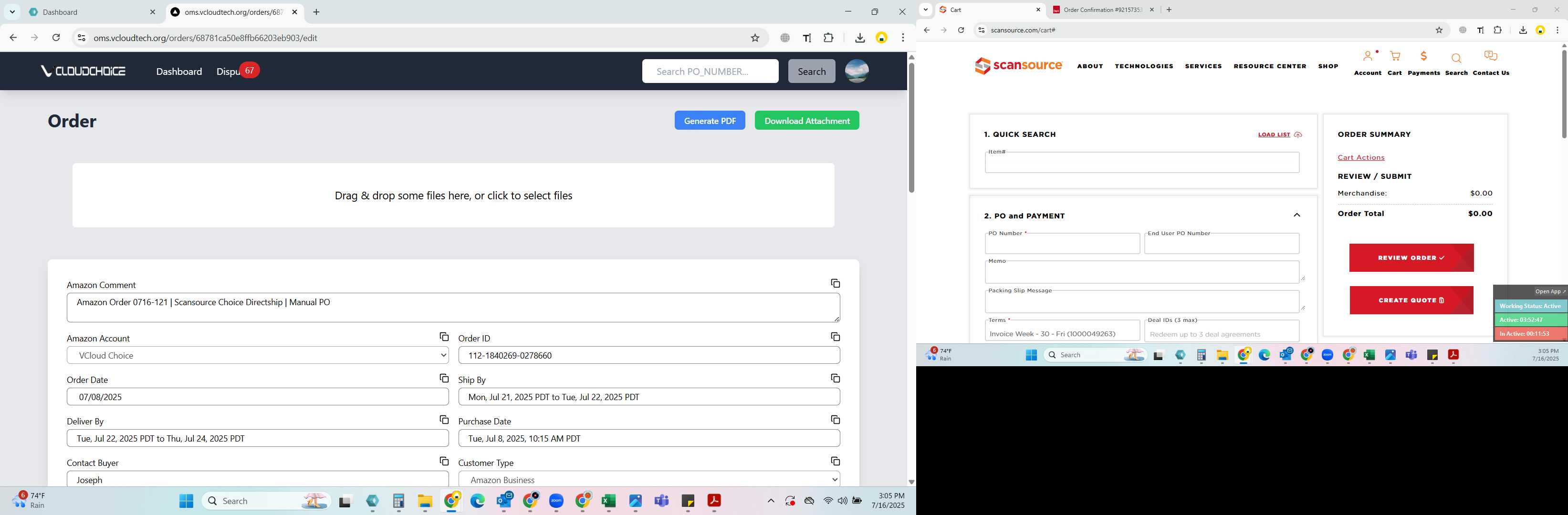Open Downloads in the OMS browser window
This screenshot has width=1568, height=515.
coord(859,38)
